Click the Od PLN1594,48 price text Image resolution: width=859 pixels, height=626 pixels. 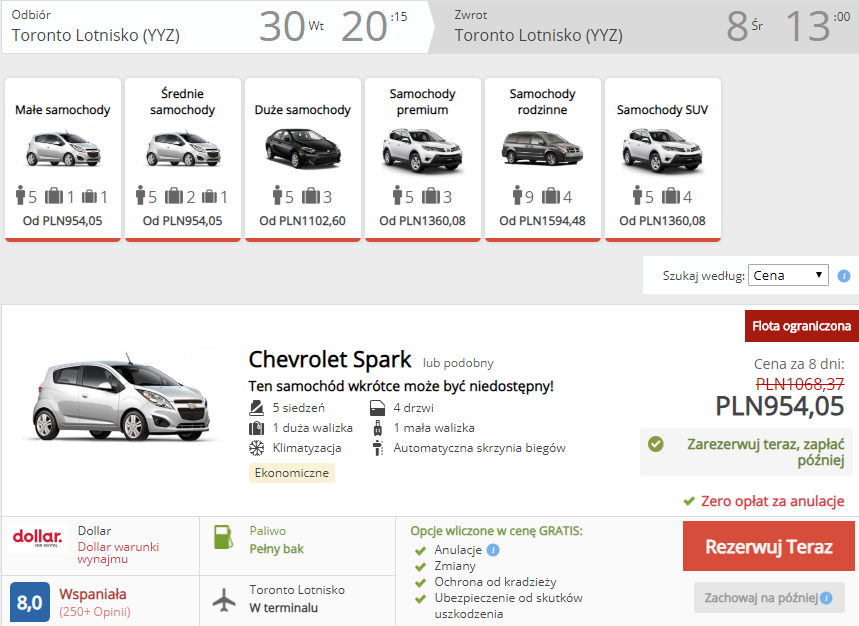click(x=542, y=221)
